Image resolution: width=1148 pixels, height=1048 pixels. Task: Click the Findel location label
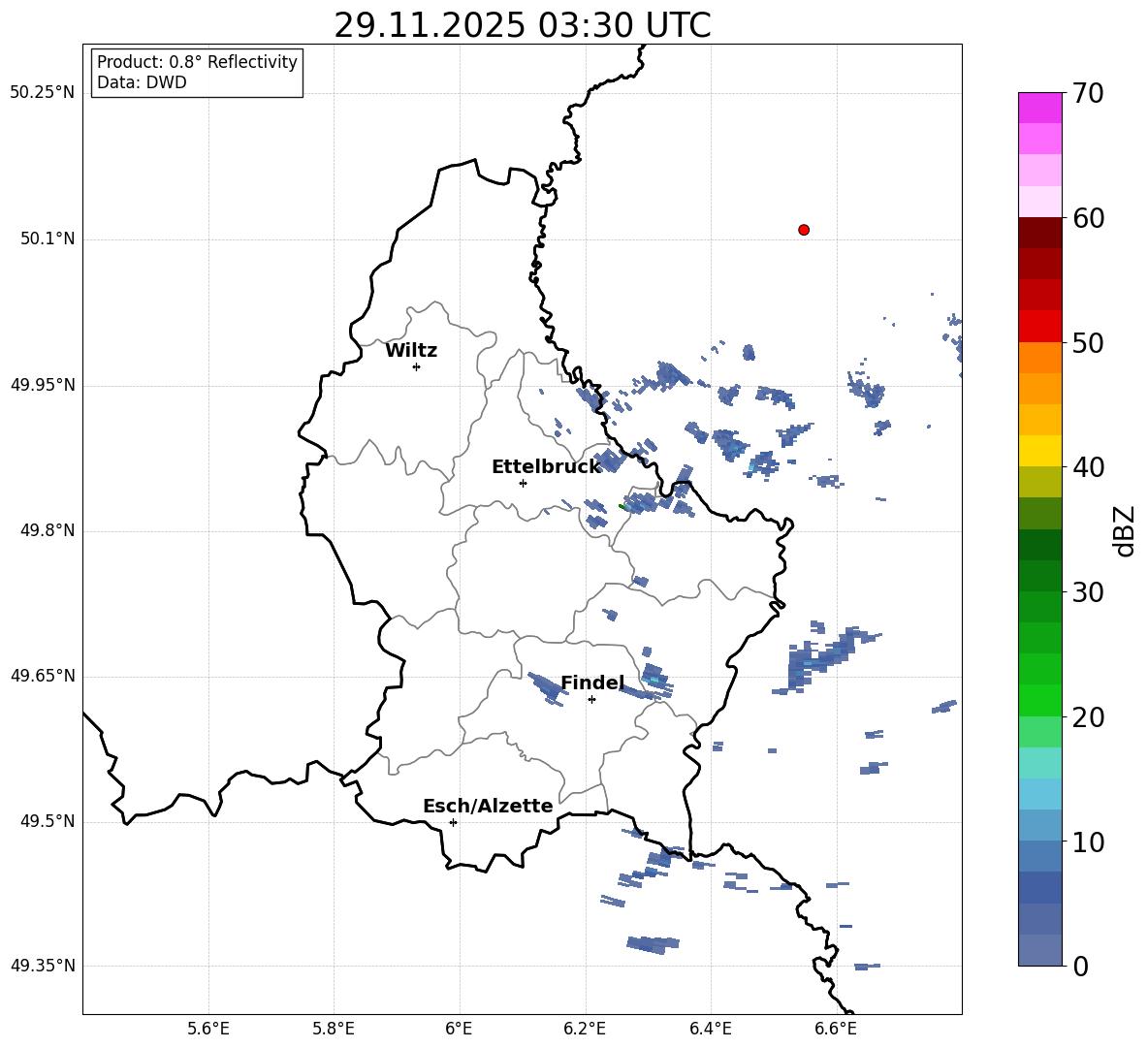tap(592, 683)
